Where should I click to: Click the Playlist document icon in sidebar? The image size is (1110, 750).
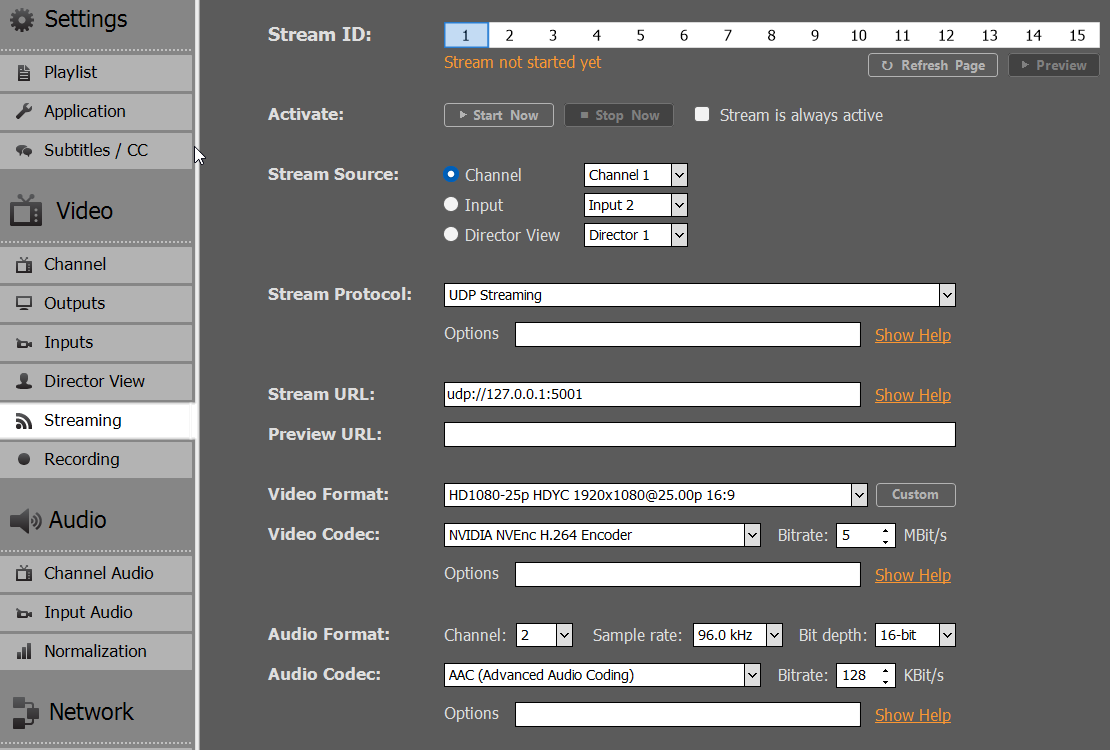pyautogui.click(x=24, y=72)
